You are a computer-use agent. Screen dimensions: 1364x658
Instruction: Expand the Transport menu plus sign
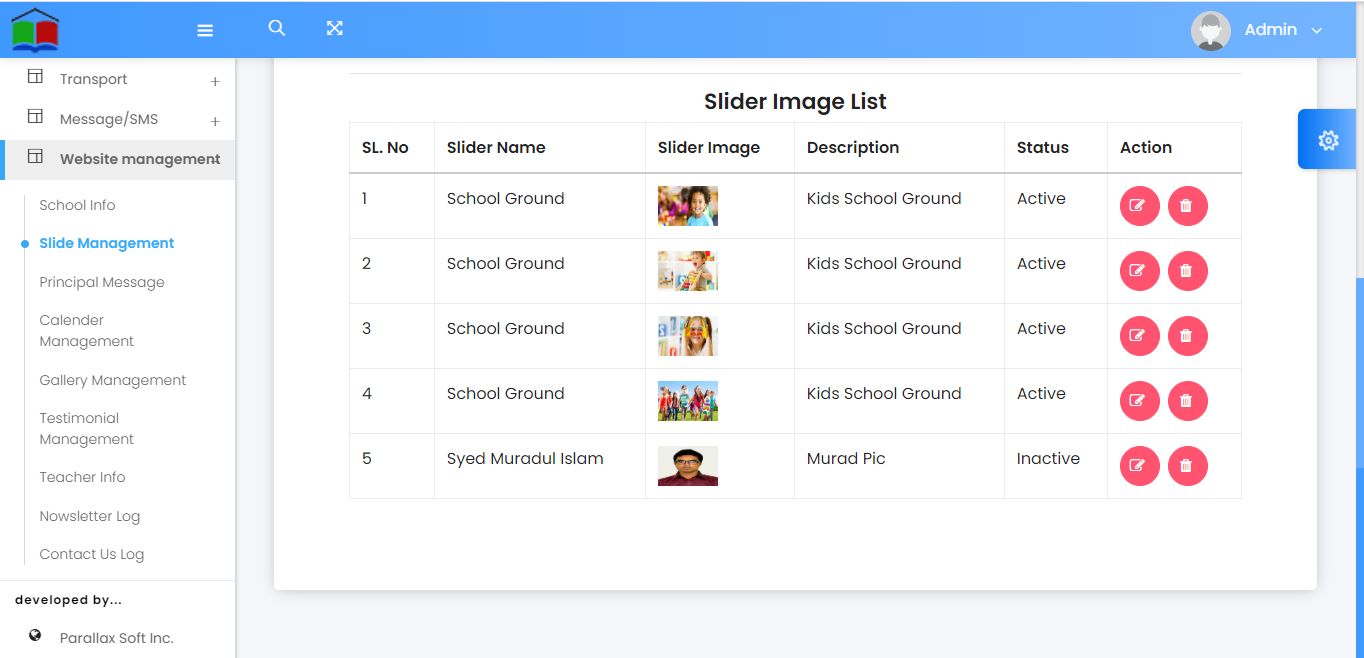point(215,81)
